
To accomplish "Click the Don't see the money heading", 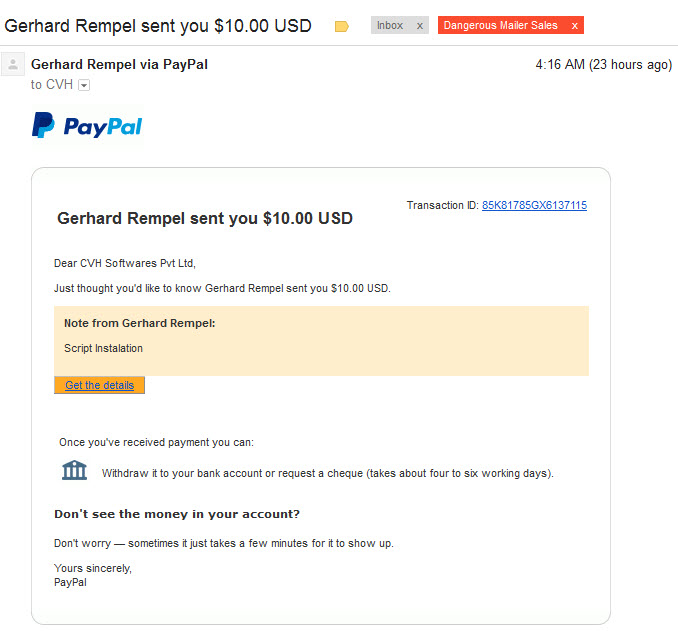I will [177, 514].
